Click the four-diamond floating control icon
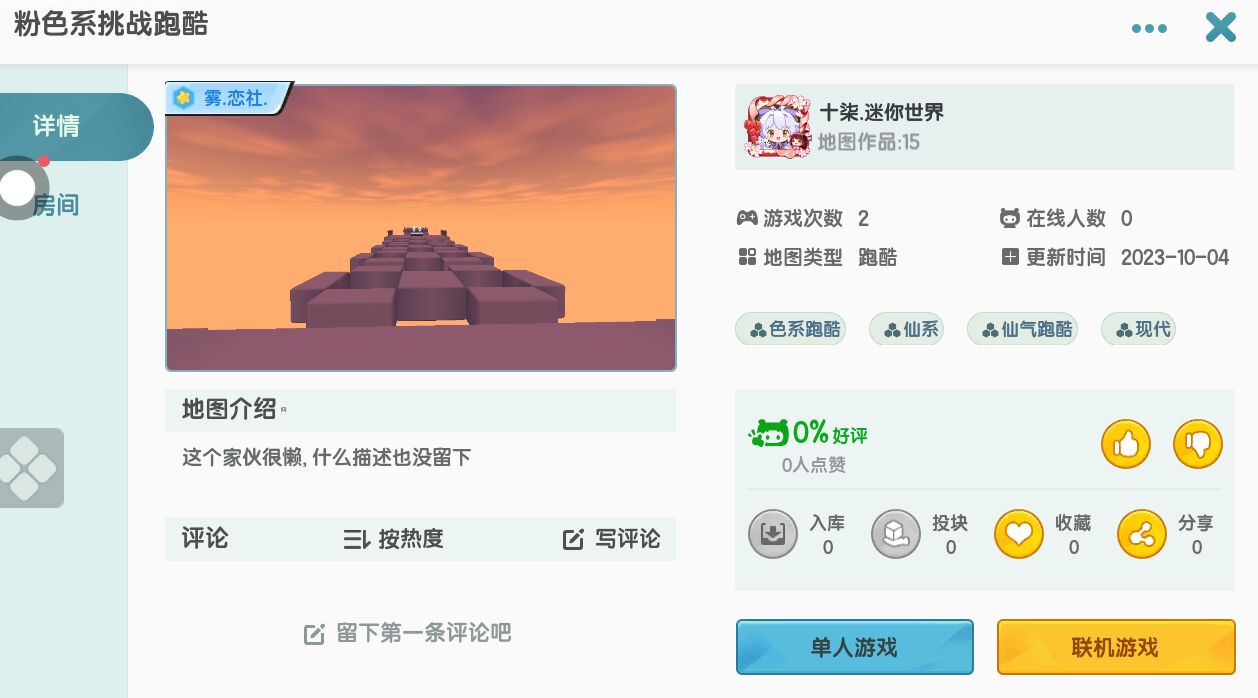Viewport: 1258px width, 698px height. [28, 467]
